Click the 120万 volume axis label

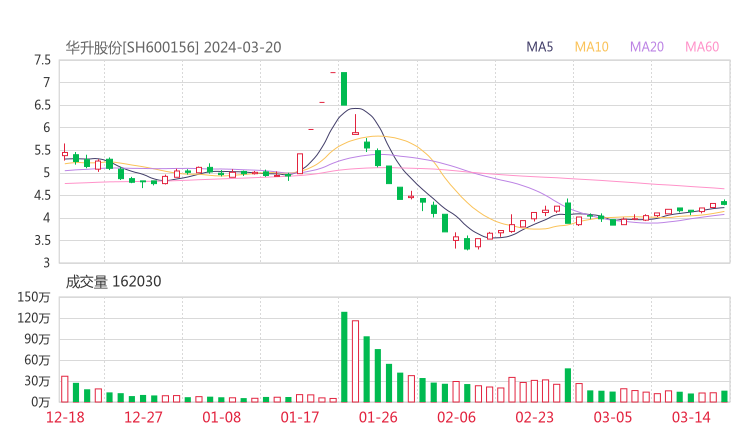click(x=34, y=318)
